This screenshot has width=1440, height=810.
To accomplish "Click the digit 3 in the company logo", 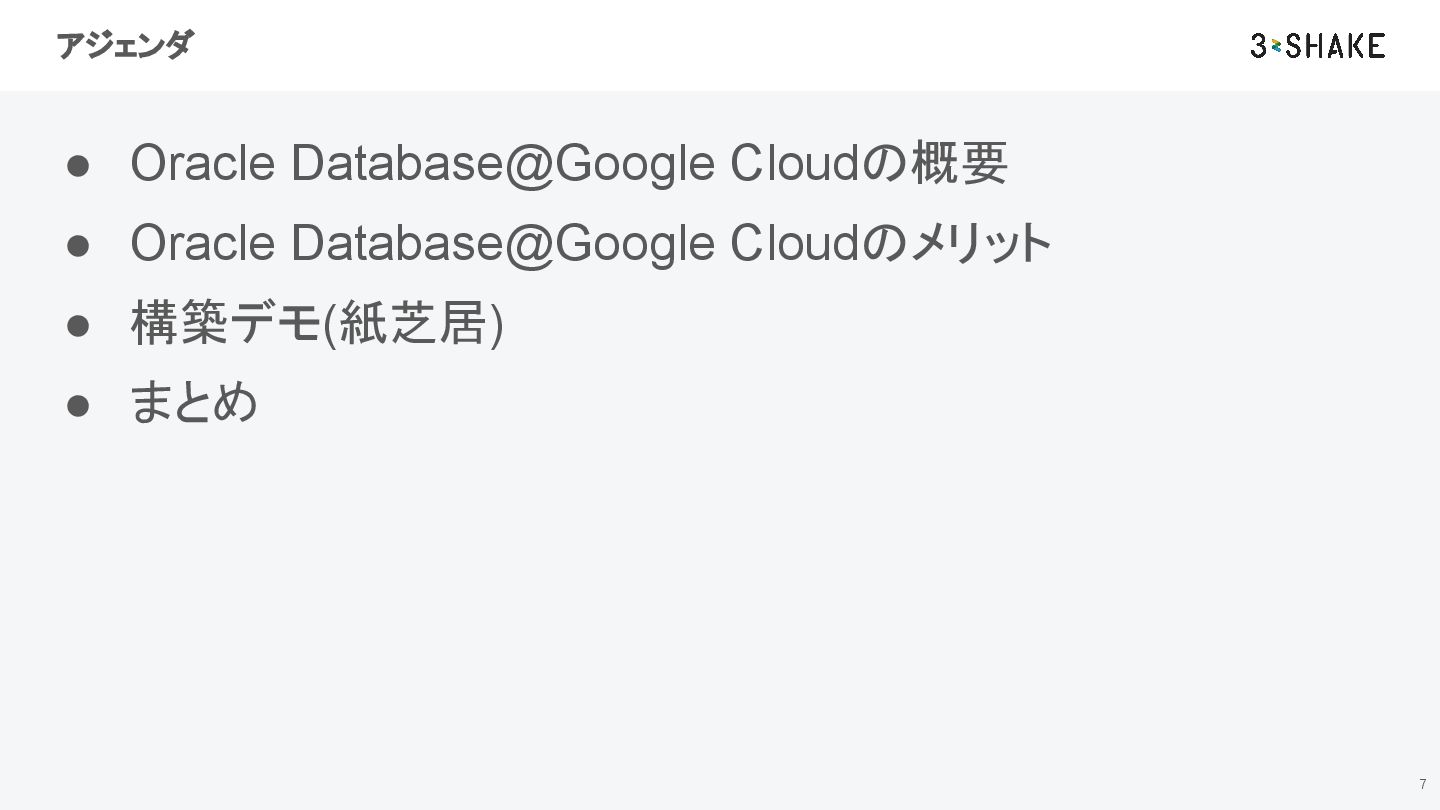I will [x=1259, y=45].
